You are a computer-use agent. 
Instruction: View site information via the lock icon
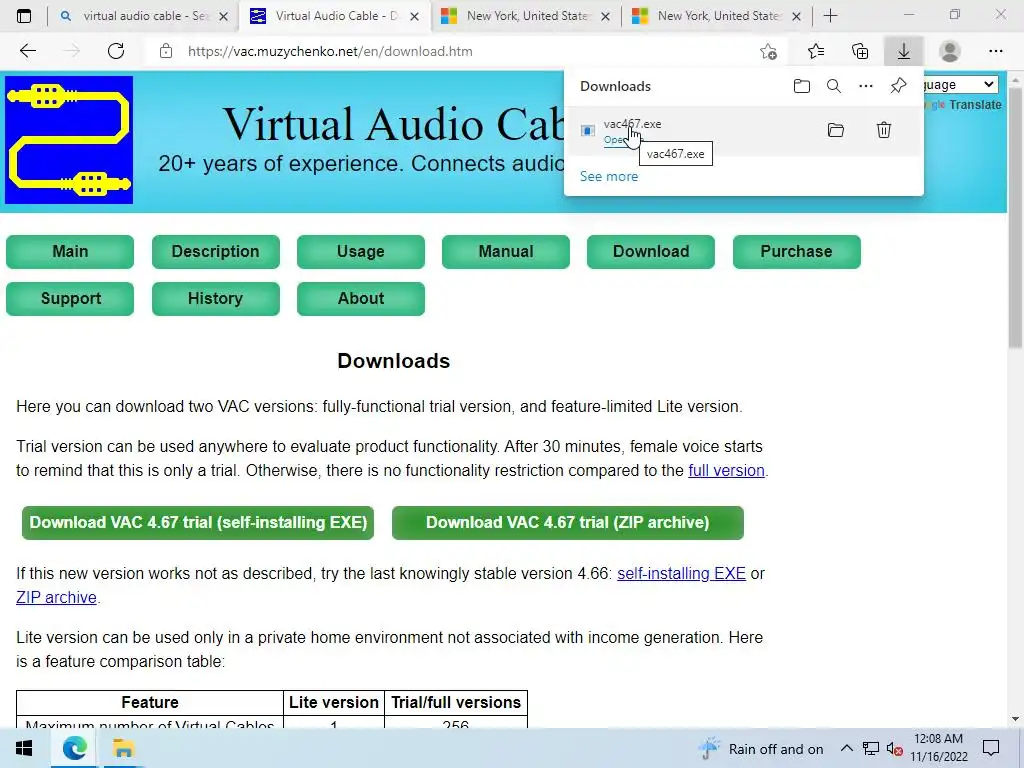(x=166, y=51)
